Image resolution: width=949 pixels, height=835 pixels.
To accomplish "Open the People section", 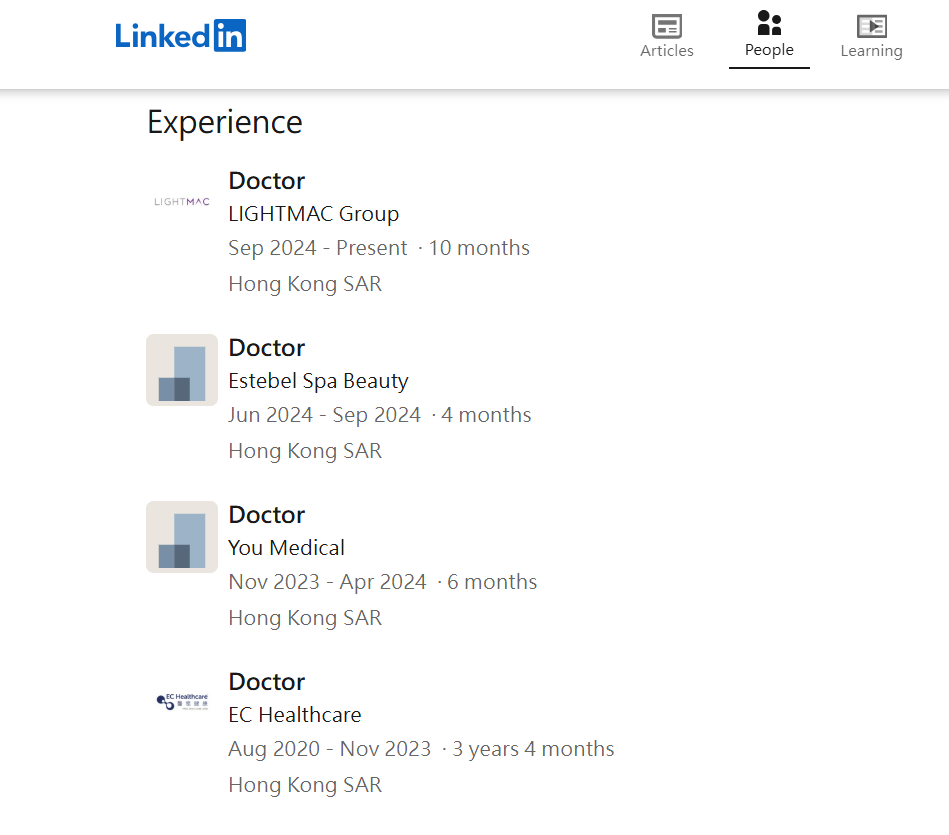I will click(769, 37).
